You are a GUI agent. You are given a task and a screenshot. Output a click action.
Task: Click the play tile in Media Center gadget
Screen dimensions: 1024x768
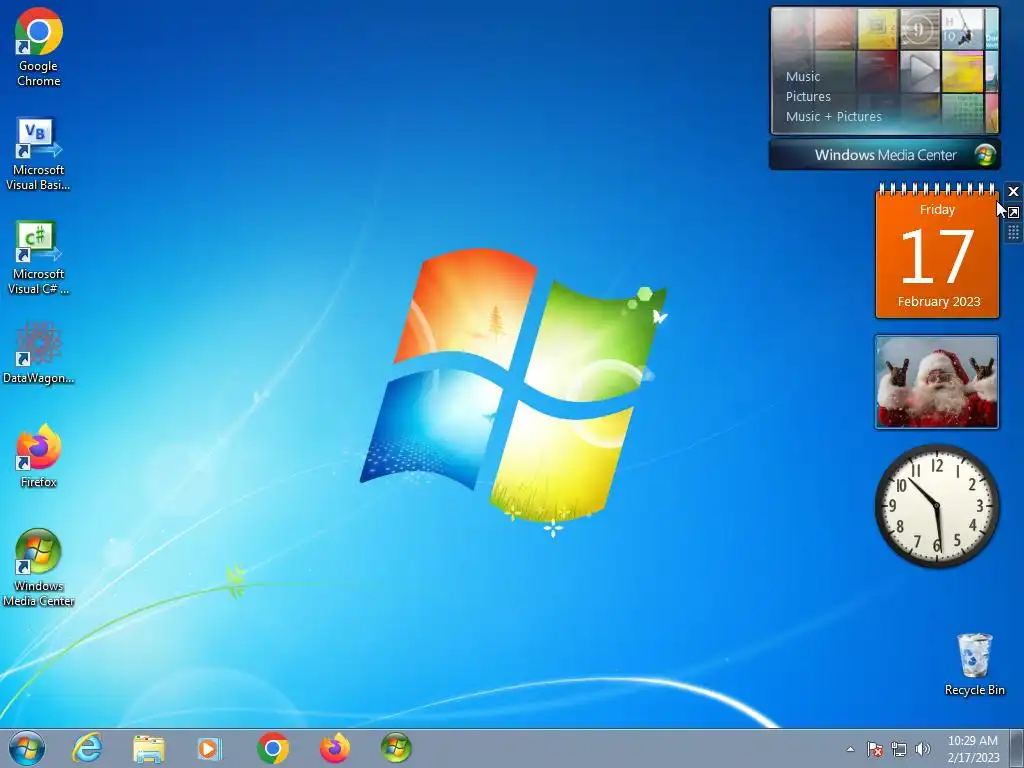[920, 71]
